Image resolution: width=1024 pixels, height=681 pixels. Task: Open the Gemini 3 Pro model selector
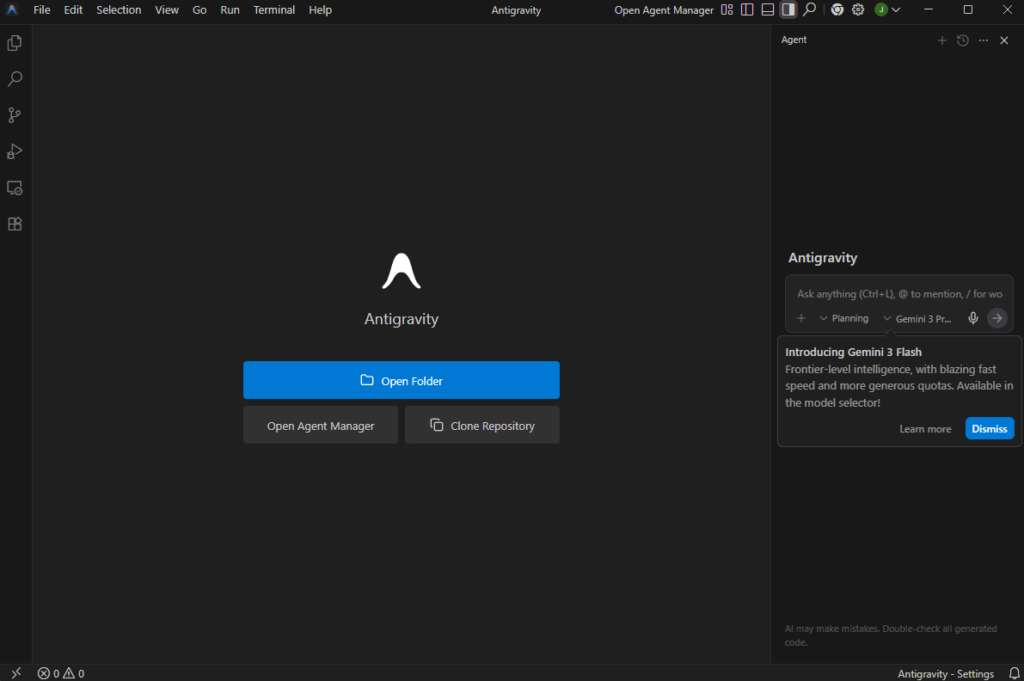[916, 318]
